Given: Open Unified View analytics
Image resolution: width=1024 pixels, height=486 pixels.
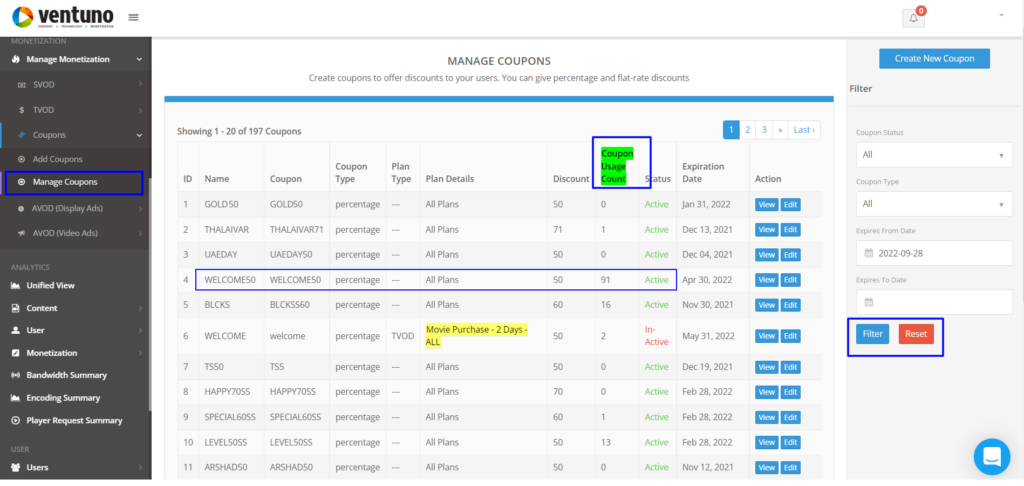Looking at the screenshot, I should click(x=50, y=285).
